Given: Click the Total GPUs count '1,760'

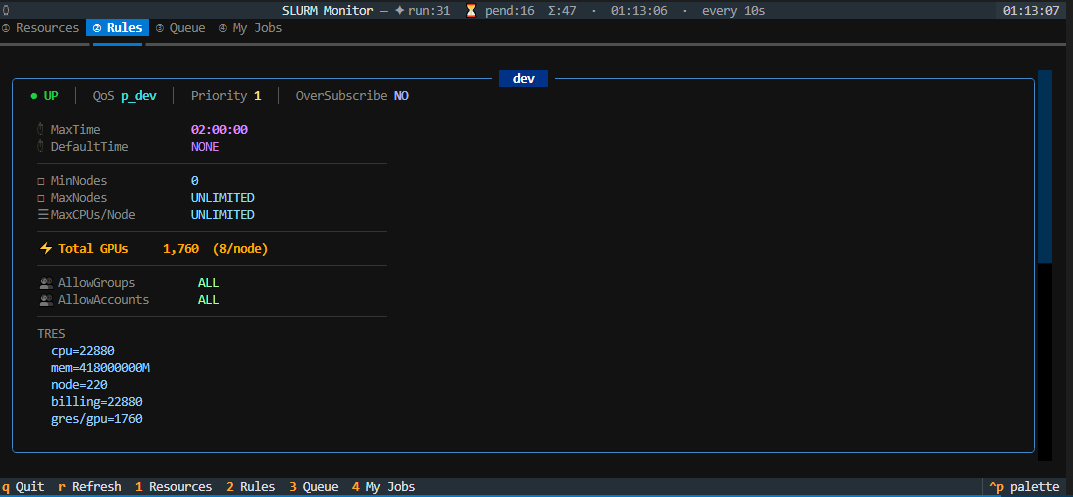Looking at the screenshot, I should pos(181,248).
